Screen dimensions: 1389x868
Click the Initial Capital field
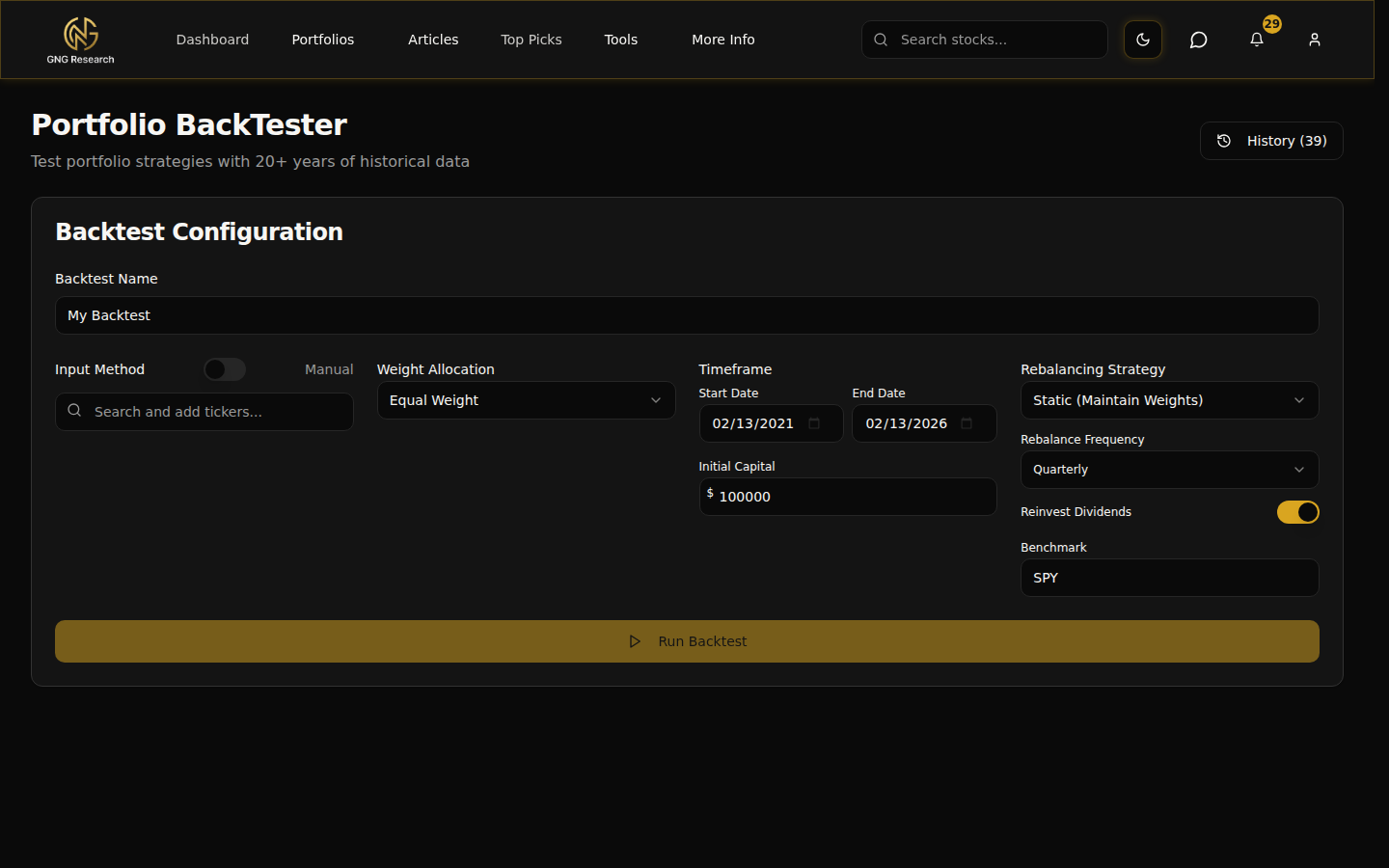(848, 497)
